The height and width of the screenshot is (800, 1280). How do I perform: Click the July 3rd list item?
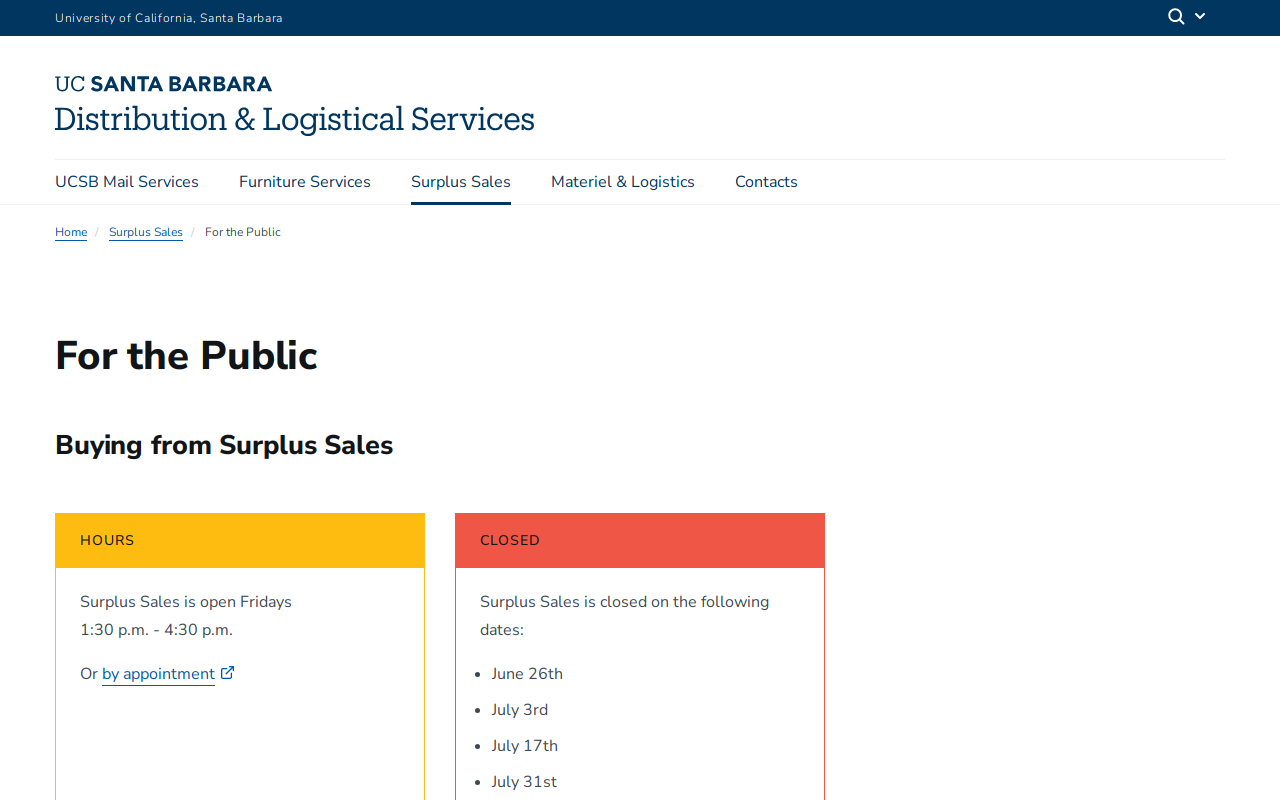[x=520, y=710]
